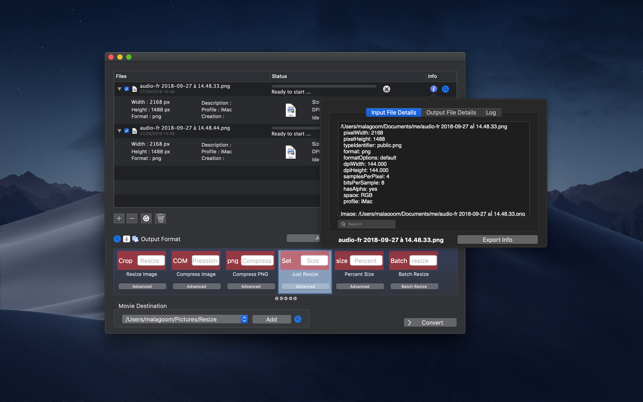Collapse the audio-fr 14.48.44.png details row
This screenshot has width=643, height=402.
click(119, 130)
